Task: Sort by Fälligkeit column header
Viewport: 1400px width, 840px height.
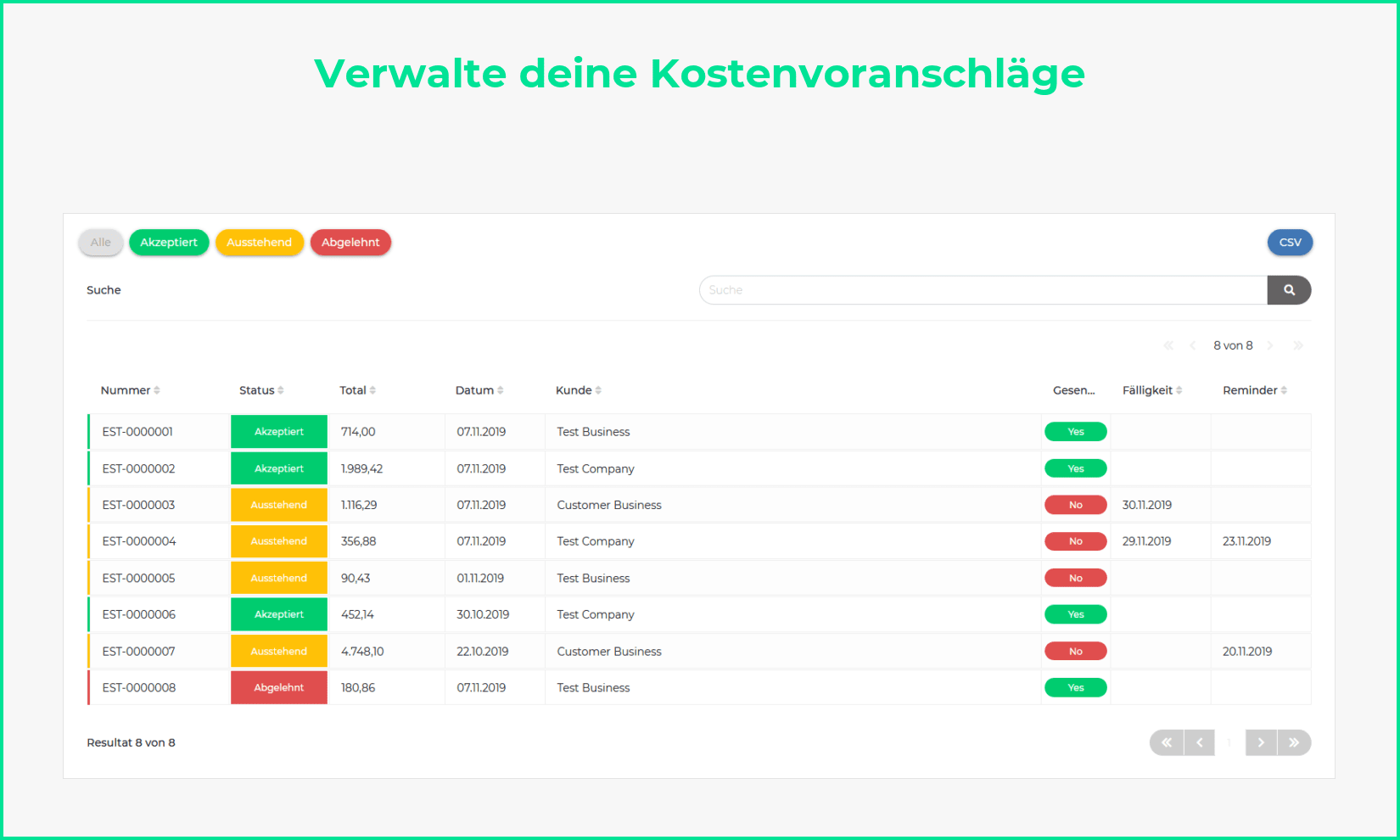Action: pyautogui.click(x=1148, y=390)
